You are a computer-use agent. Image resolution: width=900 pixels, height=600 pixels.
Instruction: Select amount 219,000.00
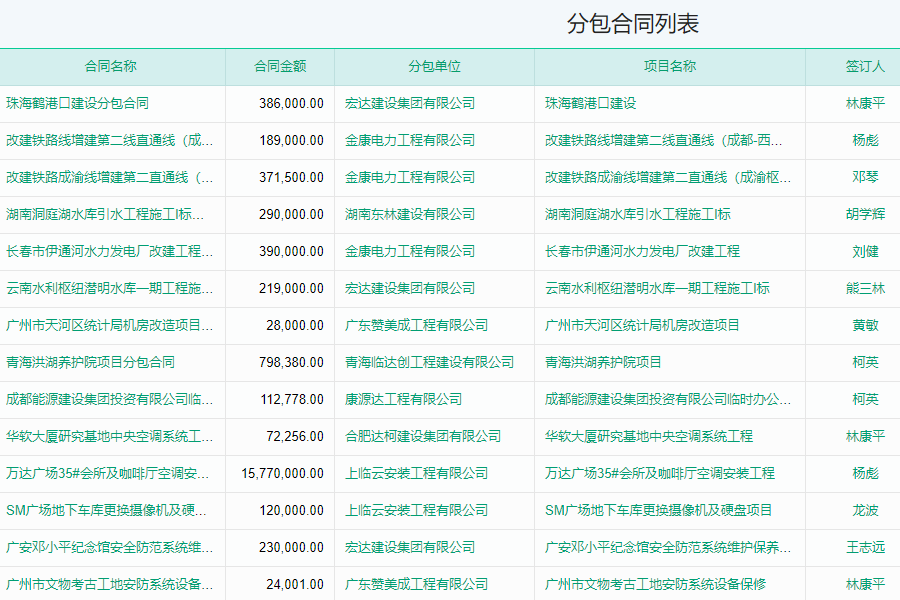pos(291,288)
